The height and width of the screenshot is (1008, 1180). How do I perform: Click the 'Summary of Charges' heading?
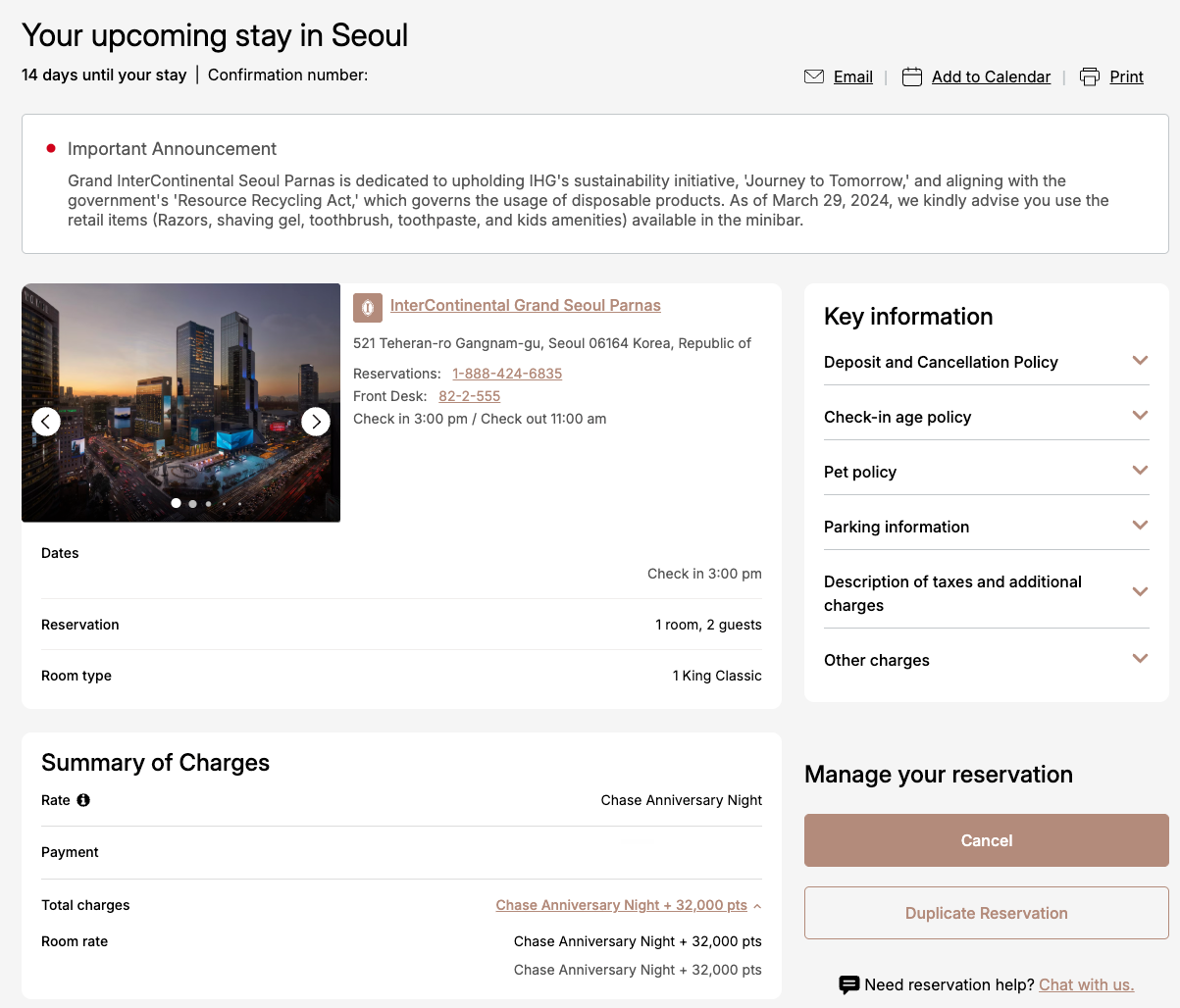pyautogui.click(x=155, y=763)
